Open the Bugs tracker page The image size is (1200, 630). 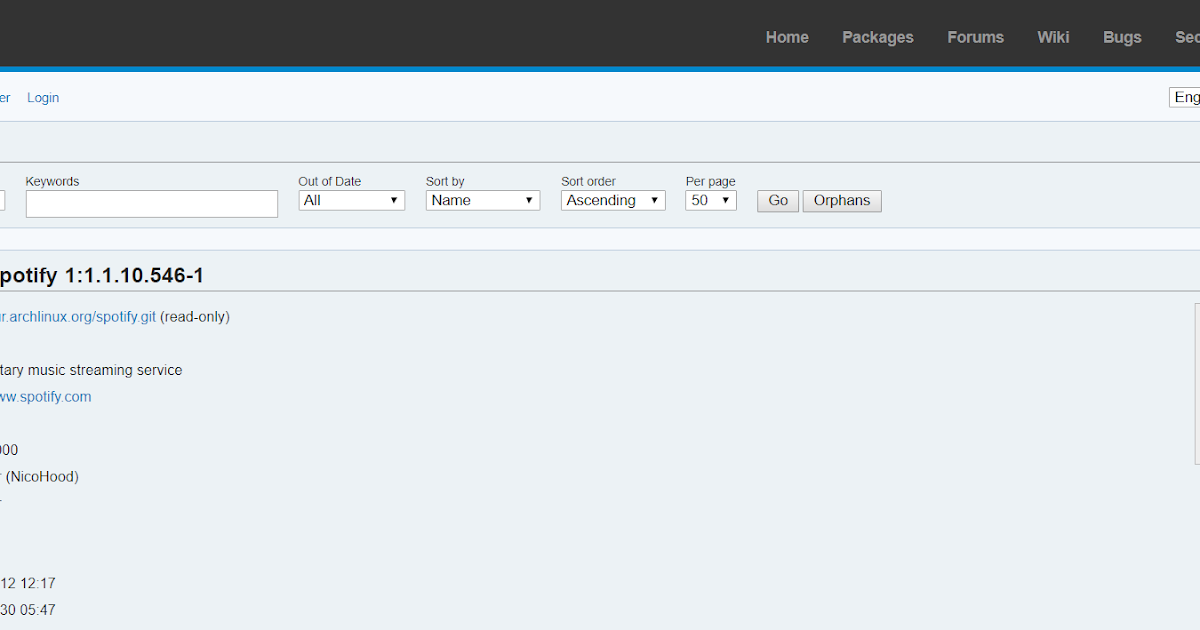1121,37
